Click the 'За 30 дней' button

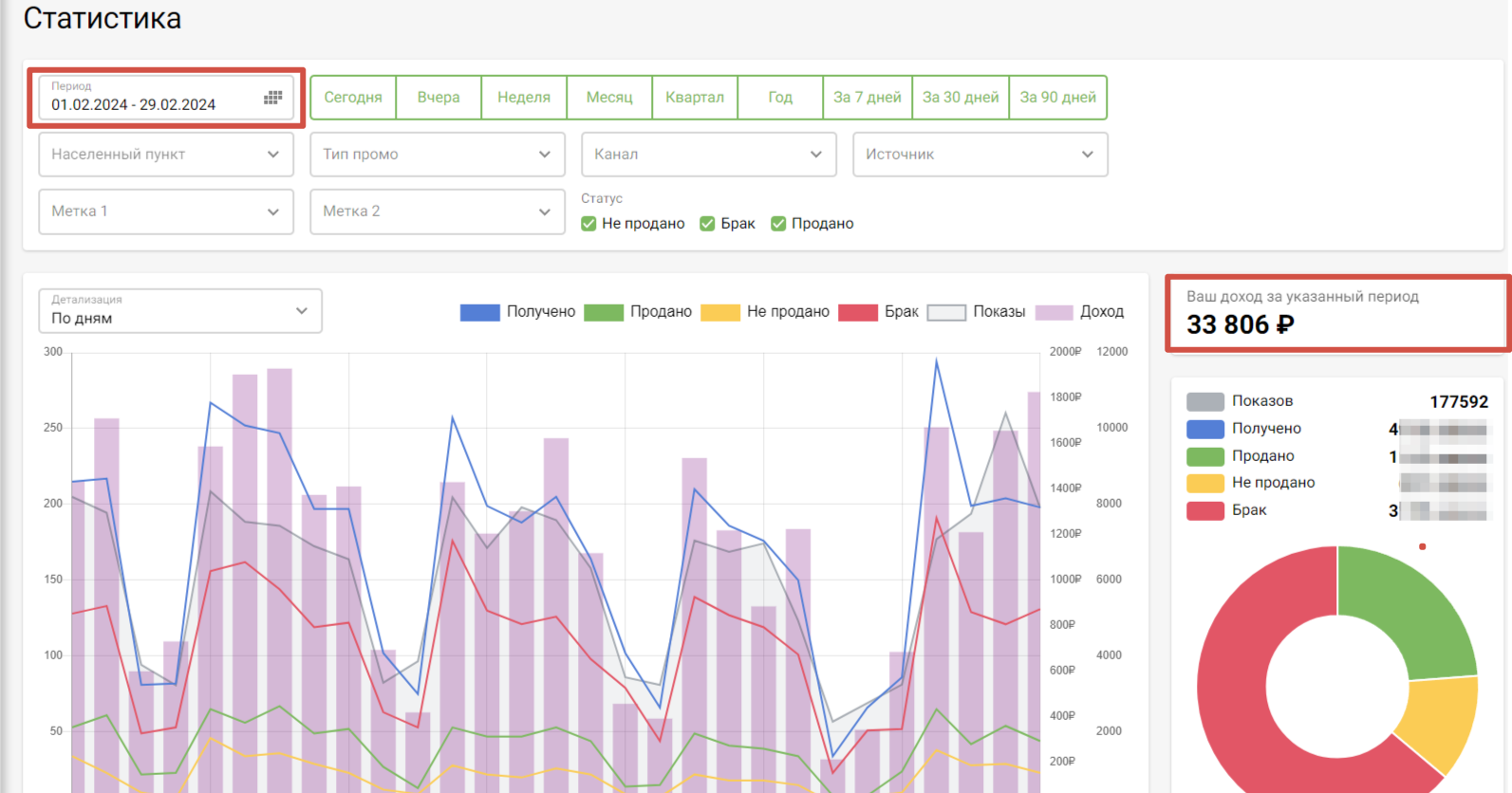(960, 98)
